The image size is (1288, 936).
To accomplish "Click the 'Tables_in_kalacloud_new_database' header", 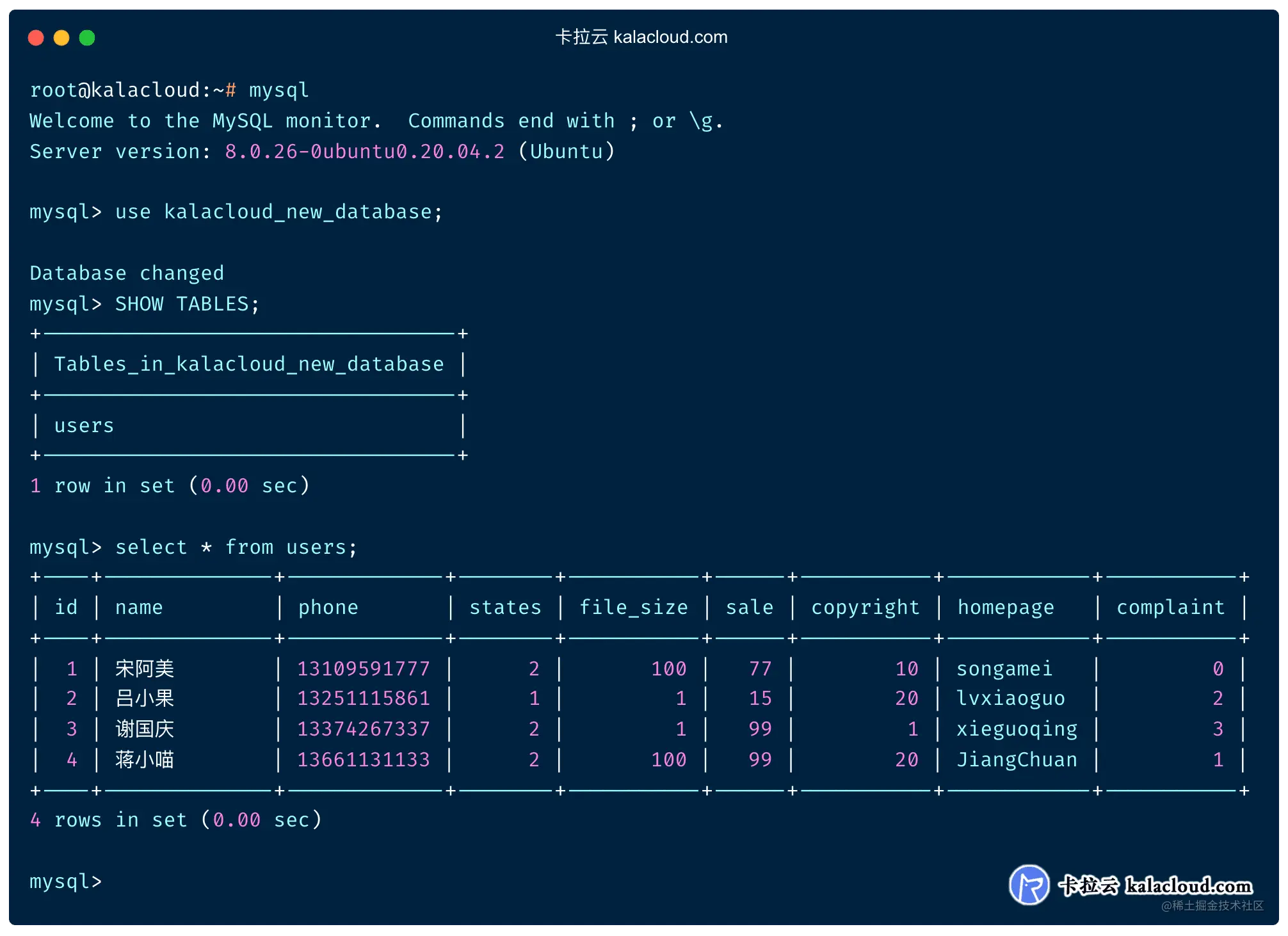I will [x=249, y=364].
